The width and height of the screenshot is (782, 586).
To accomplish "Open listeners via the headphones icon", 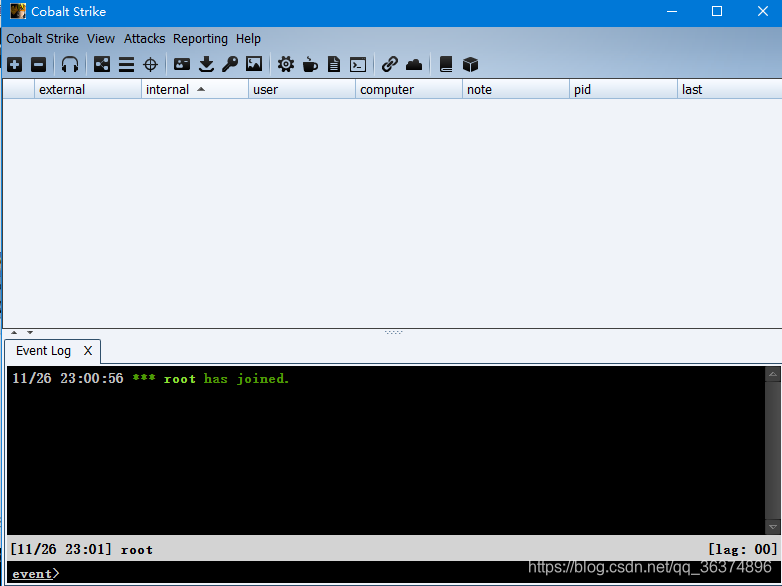I will [70, 64].
